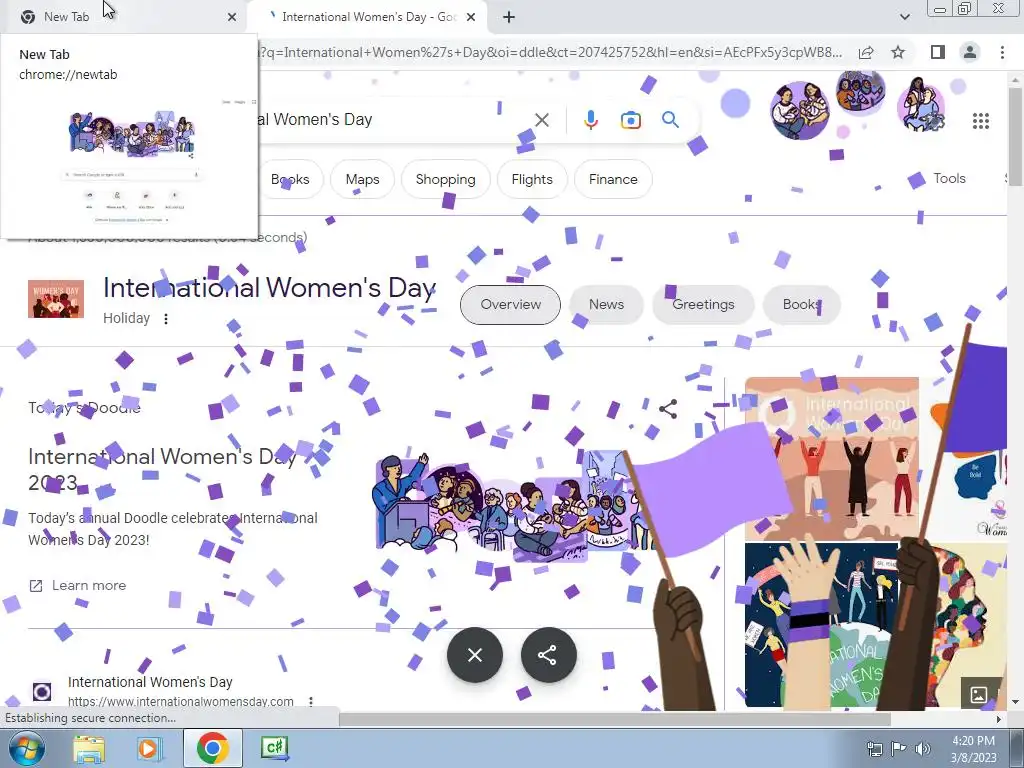Viewport: 1024px width, 768px height.
Task: Switch to Shopping results
Action: [445, 179]
